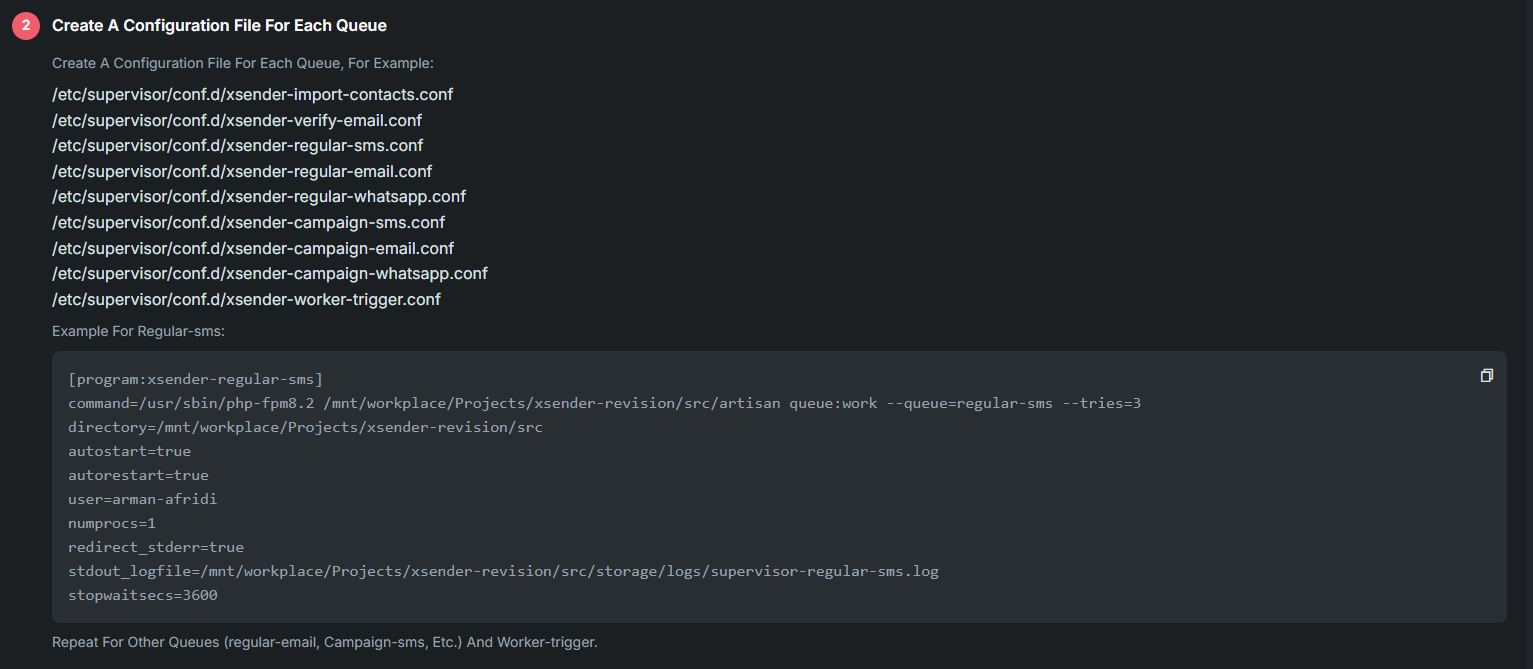Click the 'Repeat For Other Queues' note
This screenshot has height=669, width=1533.
tap(324, 642)
